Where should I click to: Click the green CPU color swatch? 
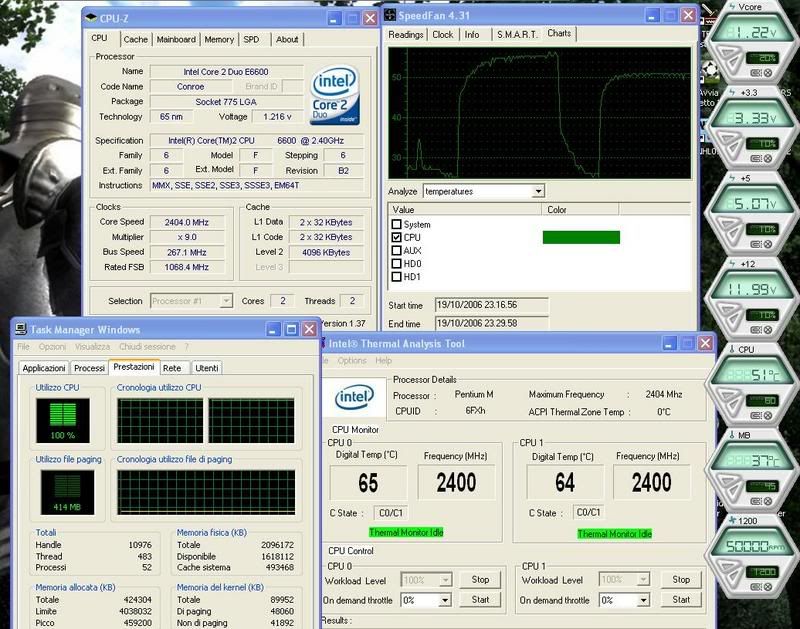pos(580,238)
